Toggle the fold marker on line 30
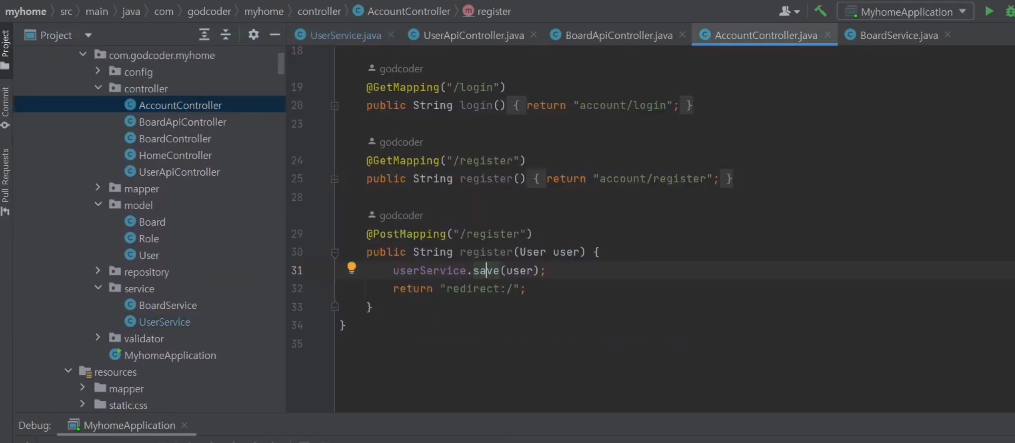 [335, 253]
